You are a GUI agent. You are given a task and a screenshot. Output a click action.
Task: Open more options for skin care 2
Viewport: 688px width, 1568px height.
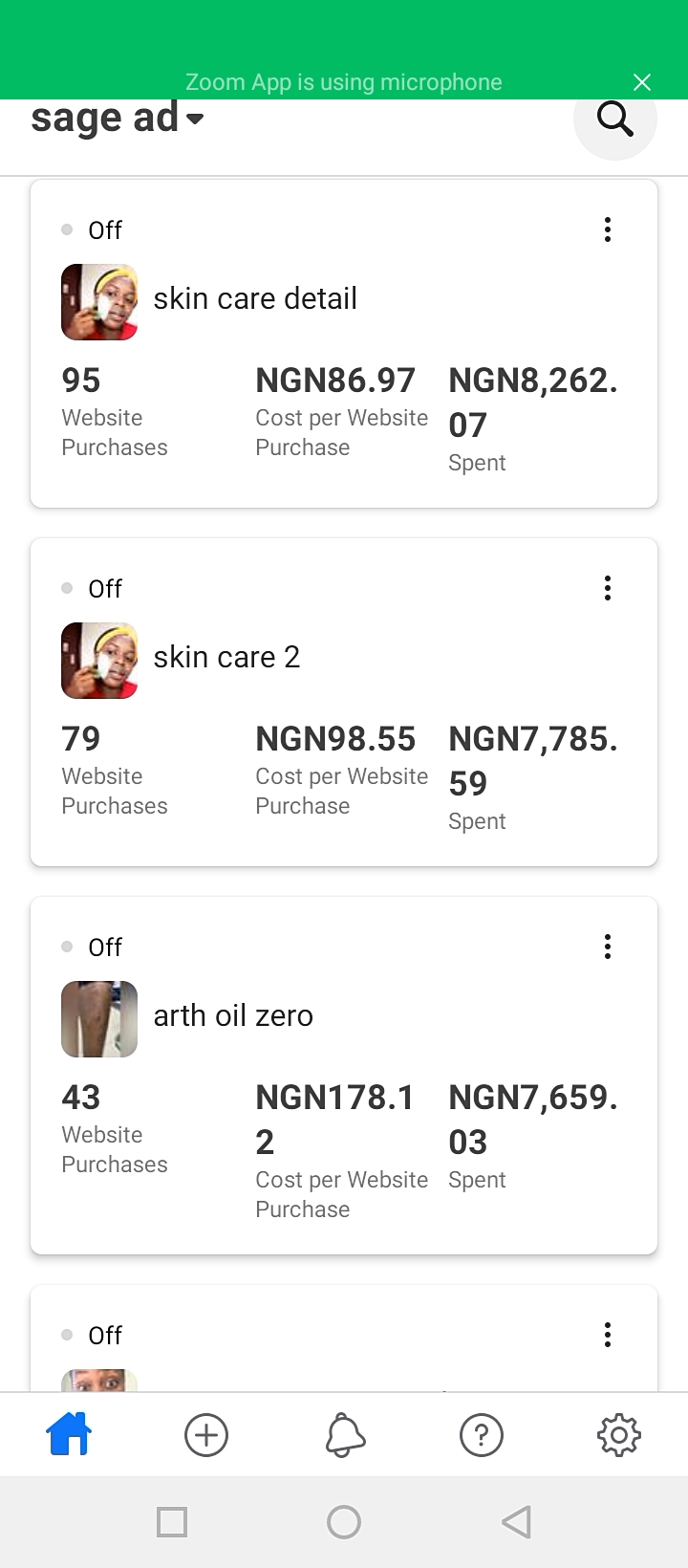[x=608, y=588]
